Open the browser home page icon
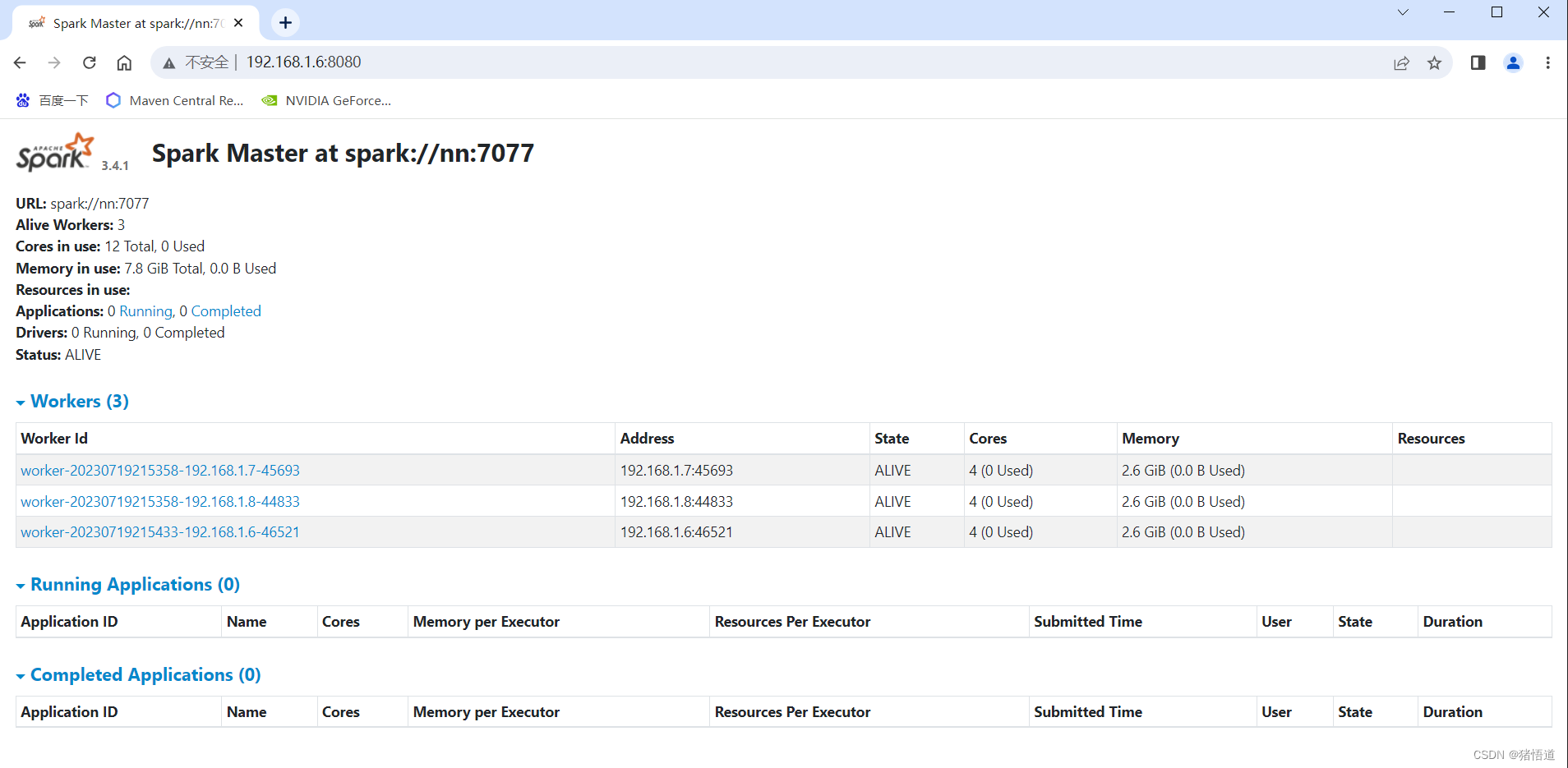1568x768 pixels. pos(124,62)
